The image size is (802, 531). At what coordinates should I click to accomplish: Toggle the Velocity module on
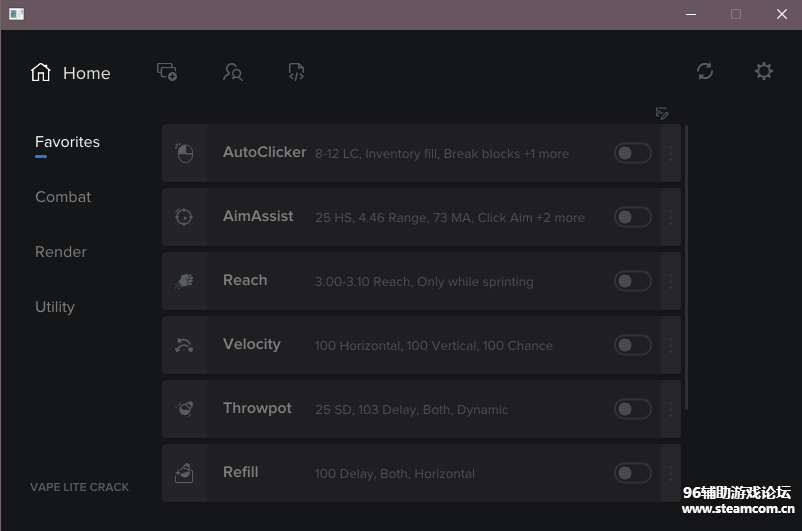pos(632,345)
